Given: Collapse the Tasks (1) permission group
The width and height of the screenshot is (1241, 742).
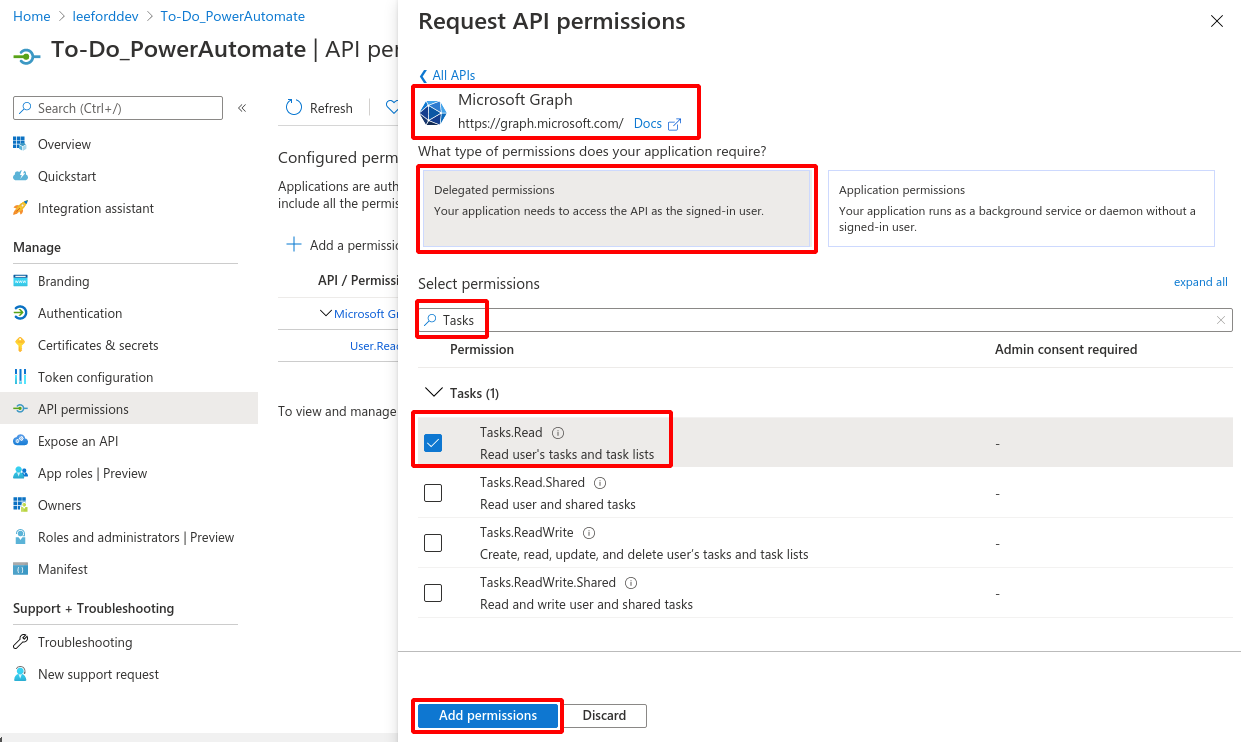Looking at the screenshot, I should (433, 393).
